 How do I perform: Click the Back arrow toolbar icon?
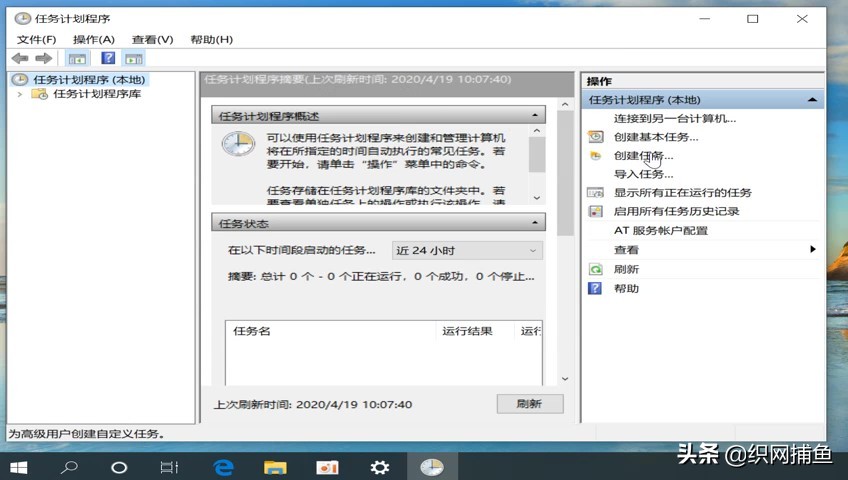(20, 58)
